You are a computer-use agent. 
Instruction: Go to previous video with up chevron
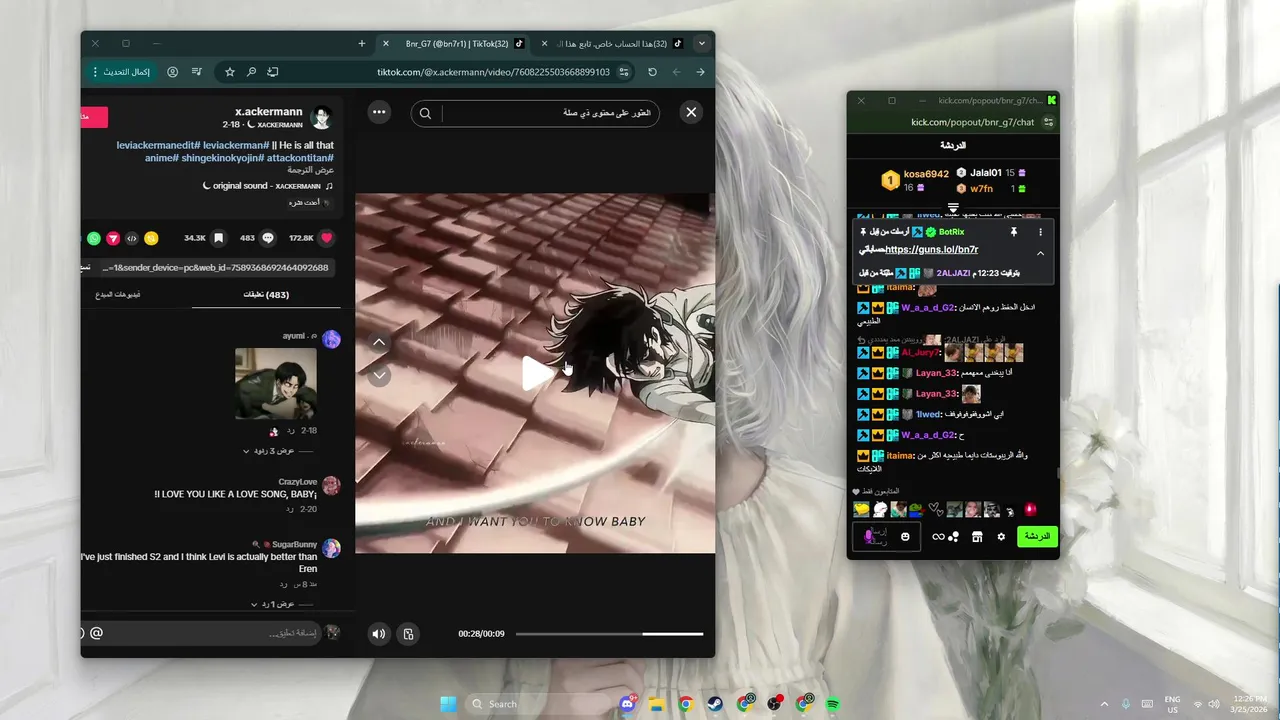coord(379,342)
